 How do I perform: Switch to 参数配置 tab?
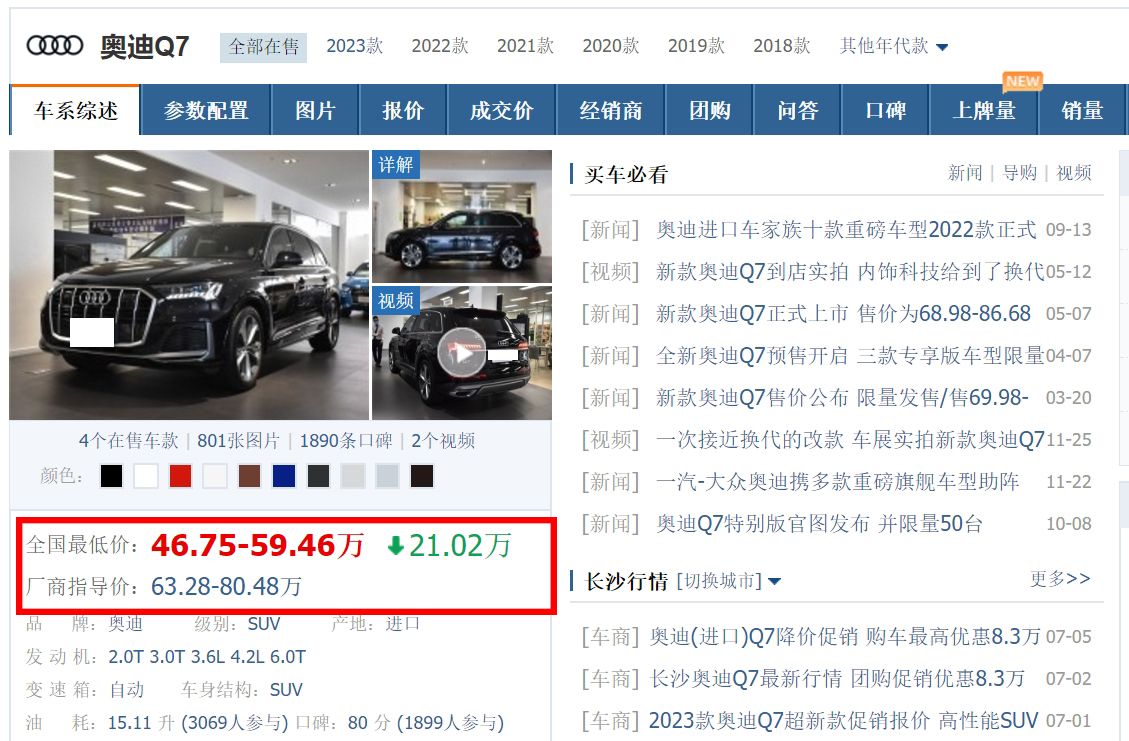(206, 110)
